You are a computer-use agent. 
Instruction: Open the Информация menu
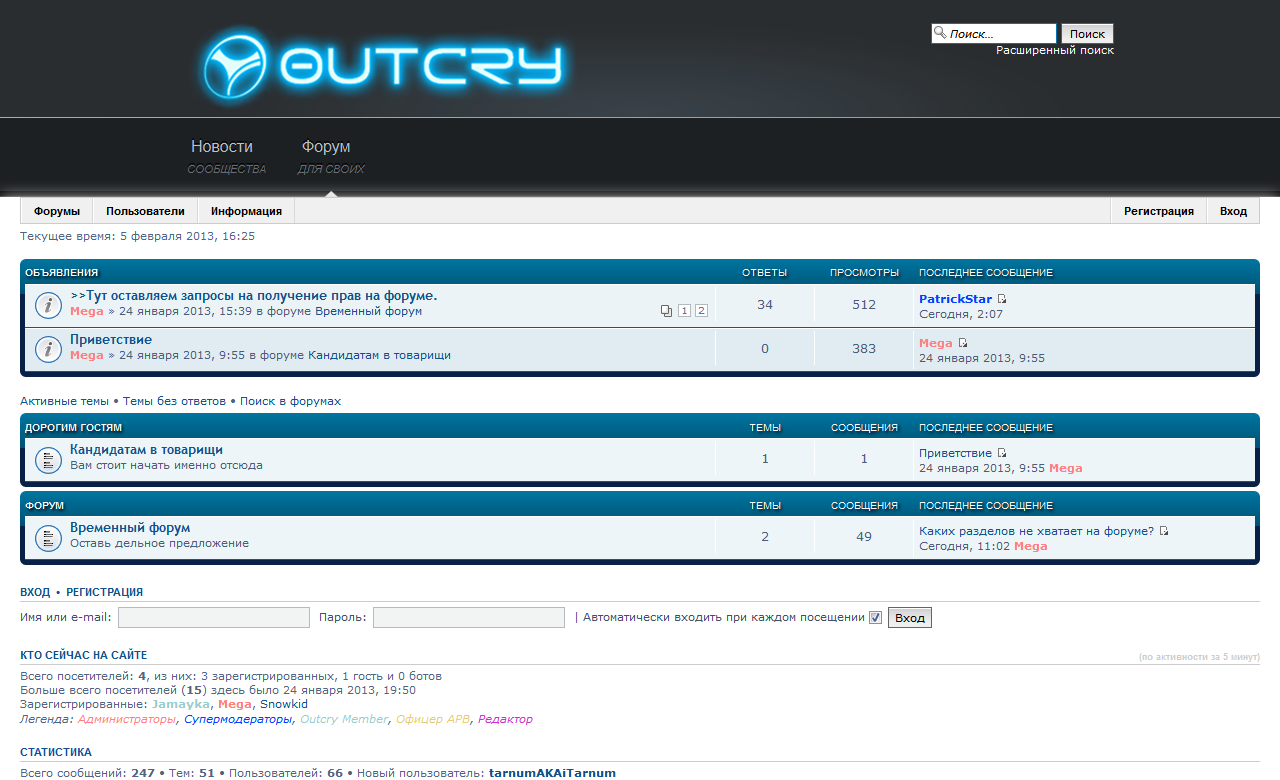[x=246, y=211]
